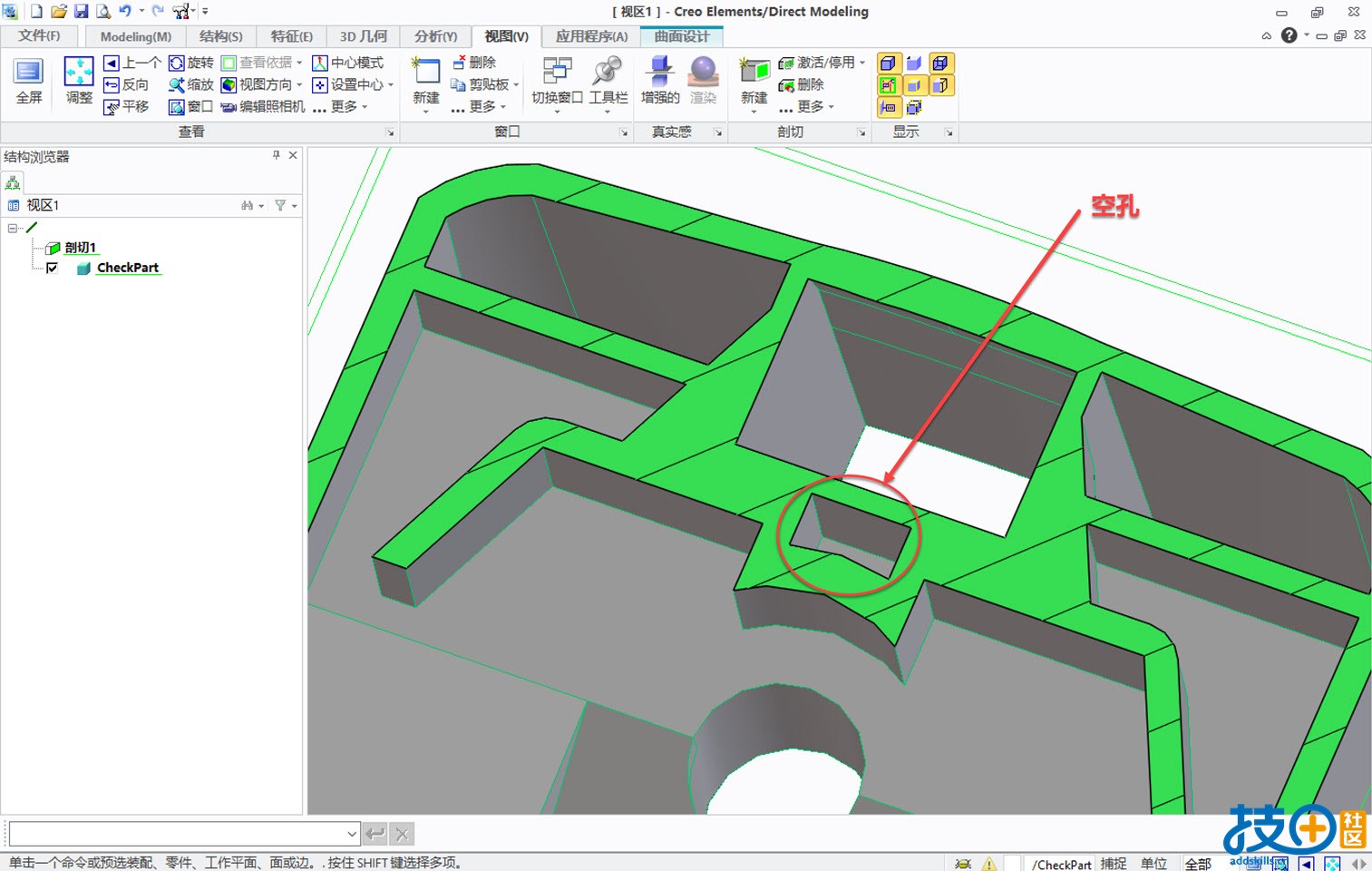Click the Help question mark icon
Viewport: 1372px width, 871px height.
[x=1289, y=35]
